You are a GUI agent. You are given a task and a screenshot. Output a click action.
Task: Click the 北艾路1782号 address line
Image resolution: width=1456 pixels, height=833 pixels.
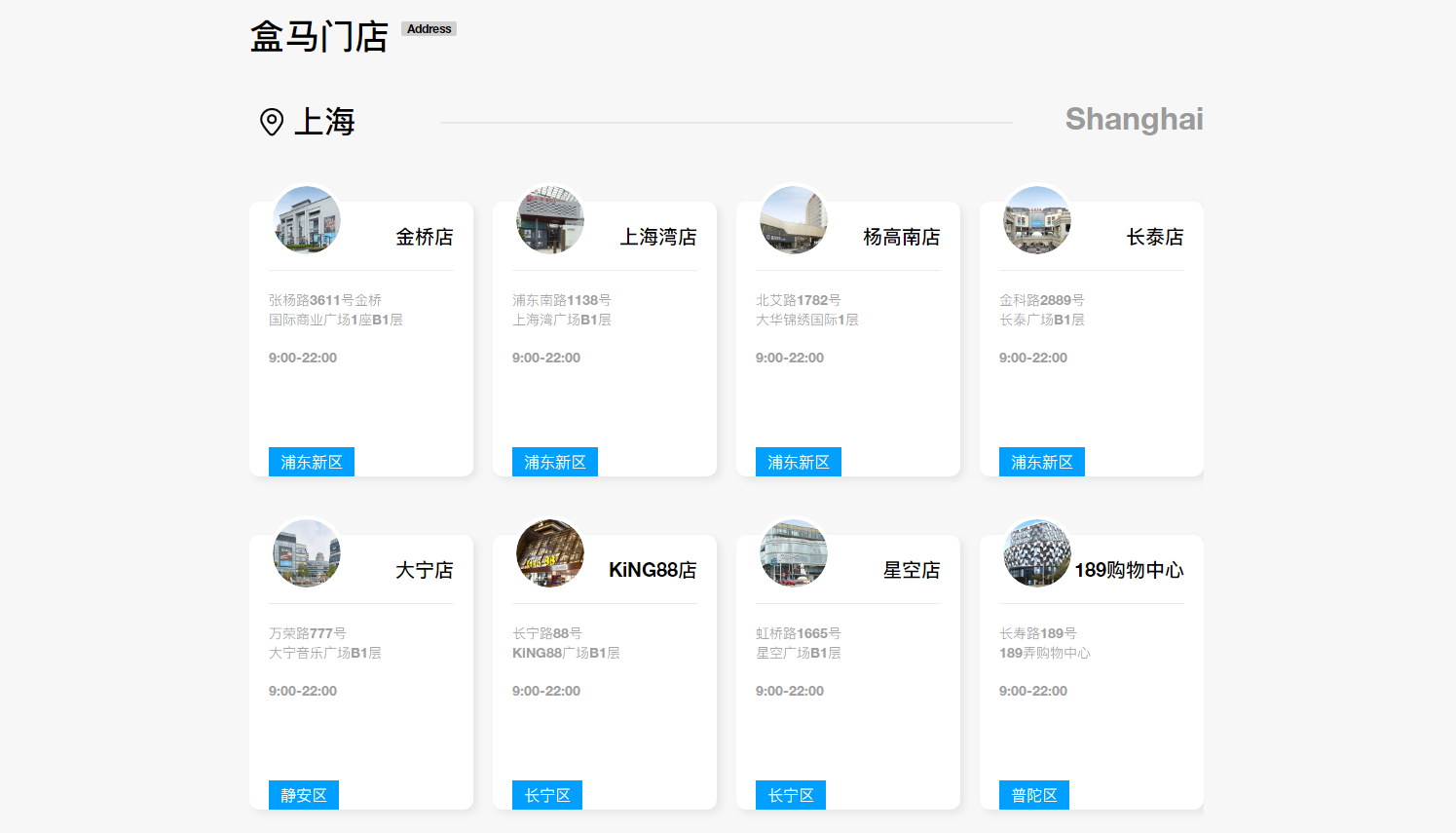coord(799,300)
